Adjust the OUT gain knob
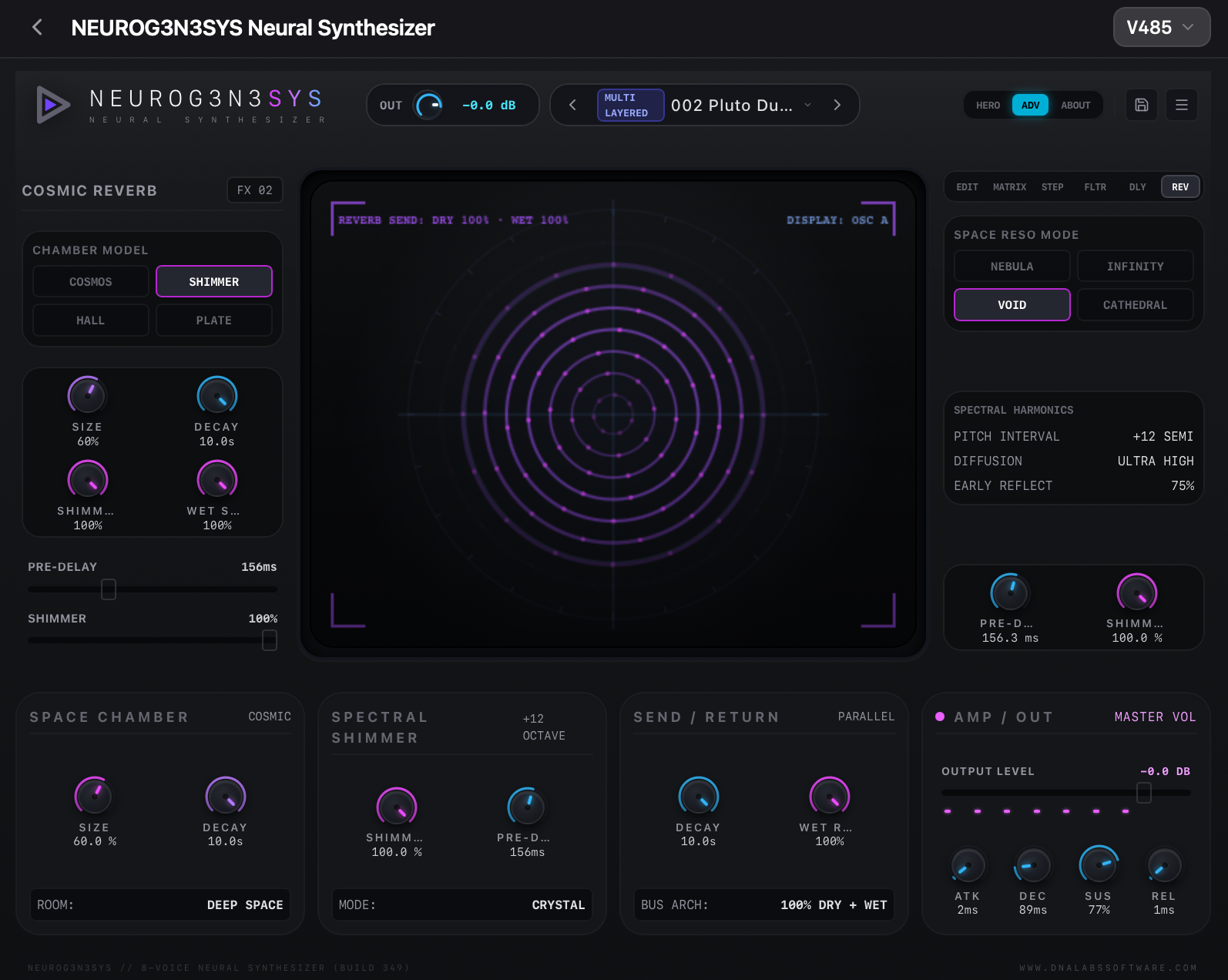 pyautogui.click(x=429, y=105)
